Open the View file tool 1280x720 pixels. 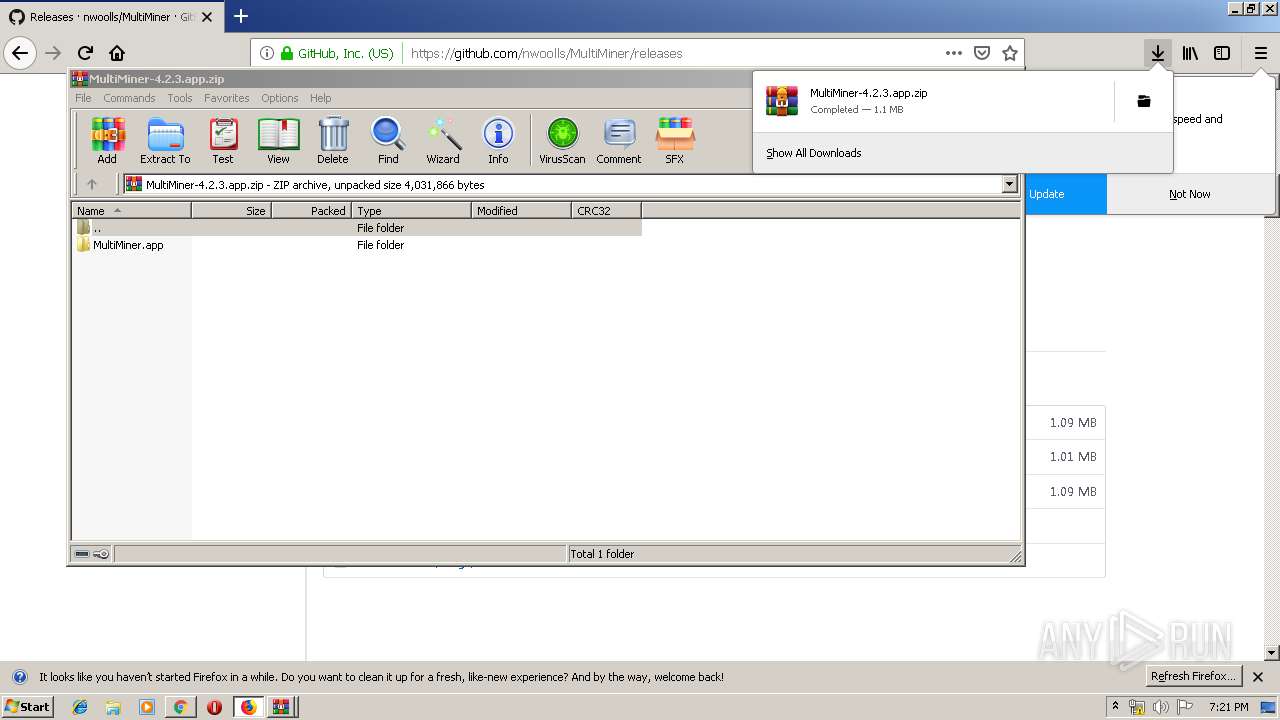[278, 140]
